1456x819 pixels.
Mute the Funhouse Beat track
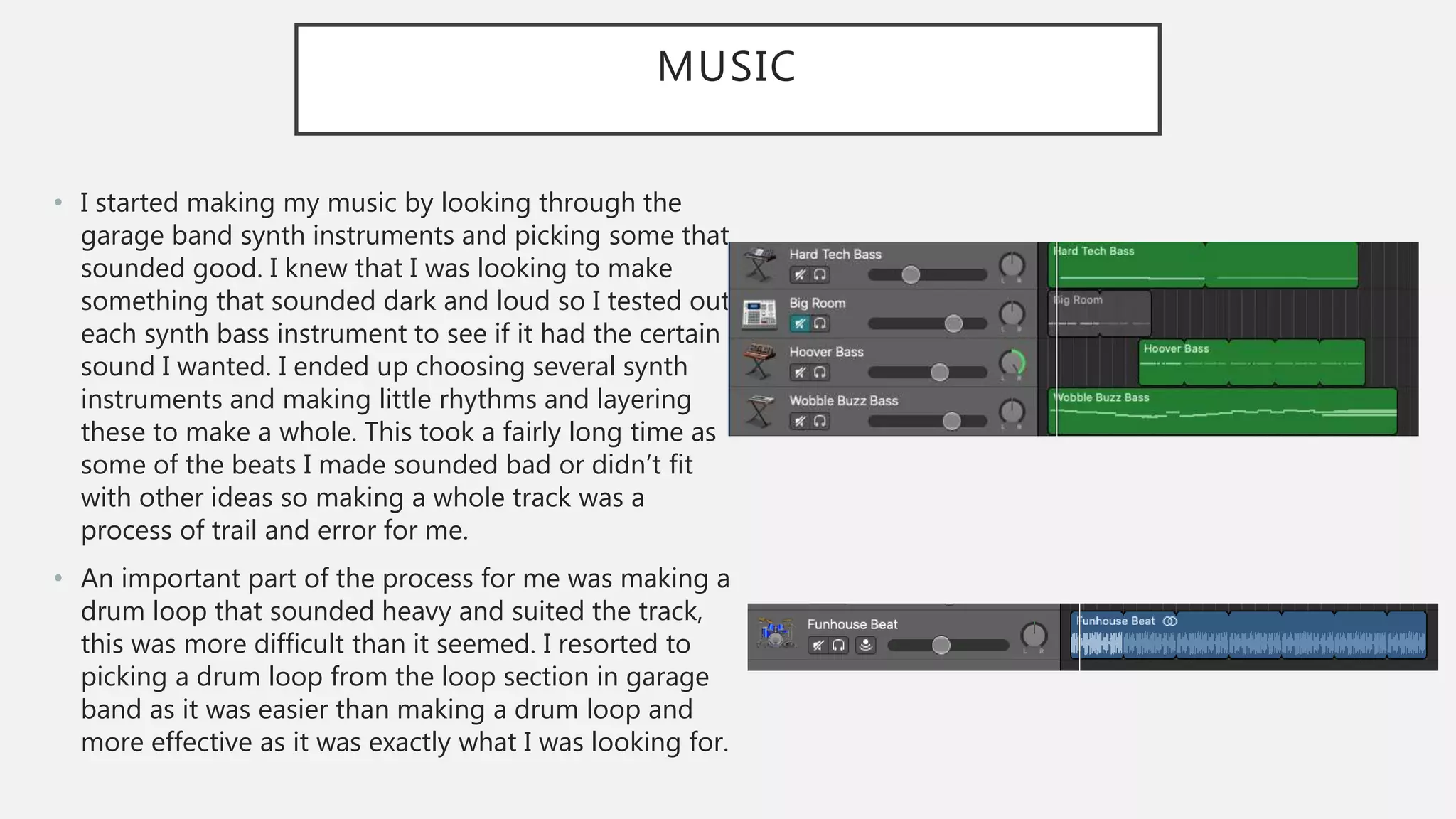click(x=819, y=645)
